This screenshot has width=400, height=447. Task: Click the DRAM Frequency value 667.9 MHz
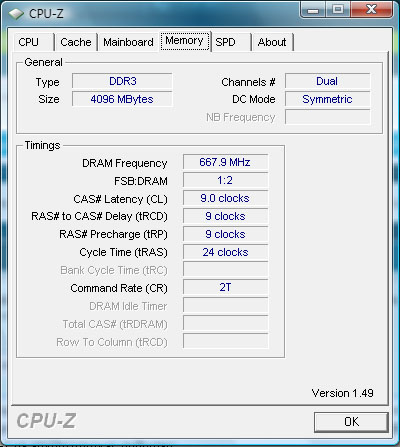[225, 162]
